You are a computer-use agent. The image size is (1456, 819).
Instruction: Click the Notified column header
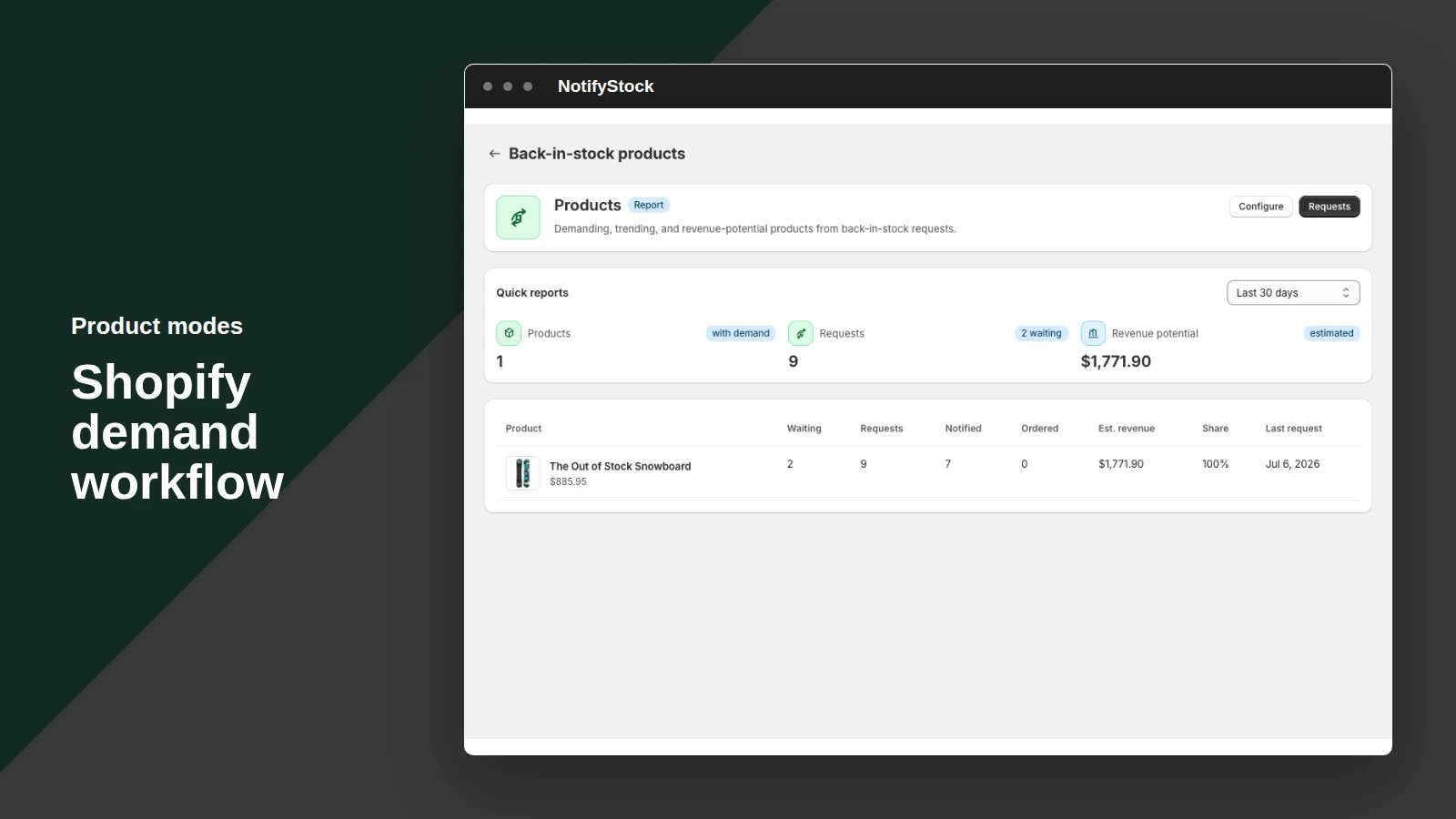click(963, 429)
